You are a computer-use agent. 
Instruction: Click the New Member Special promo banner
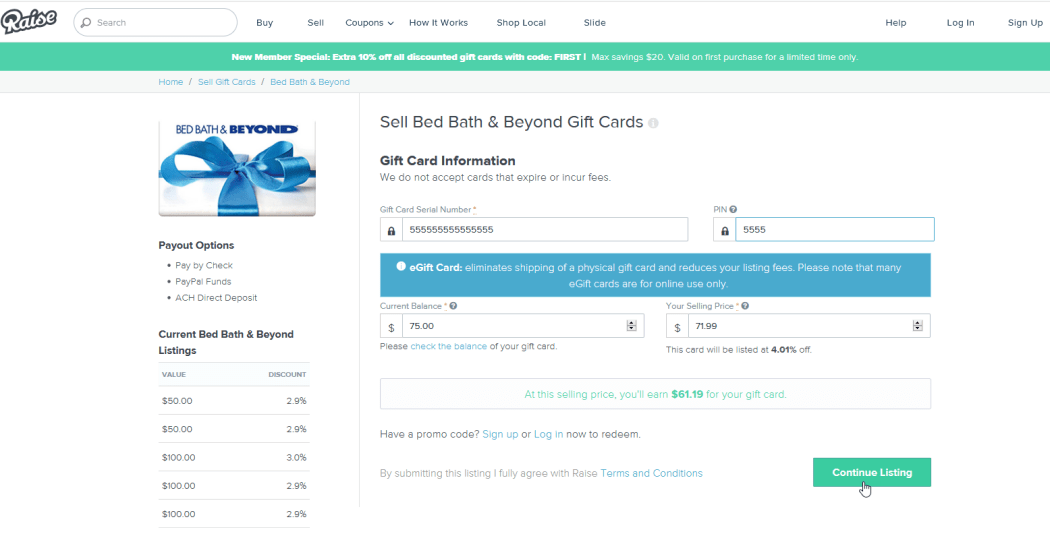[x=525, y=57]
